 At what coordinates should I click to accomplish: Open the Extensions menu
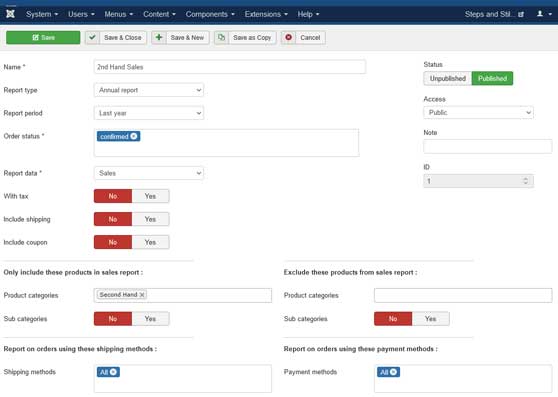pyautogui.click(x=266, y=14)
